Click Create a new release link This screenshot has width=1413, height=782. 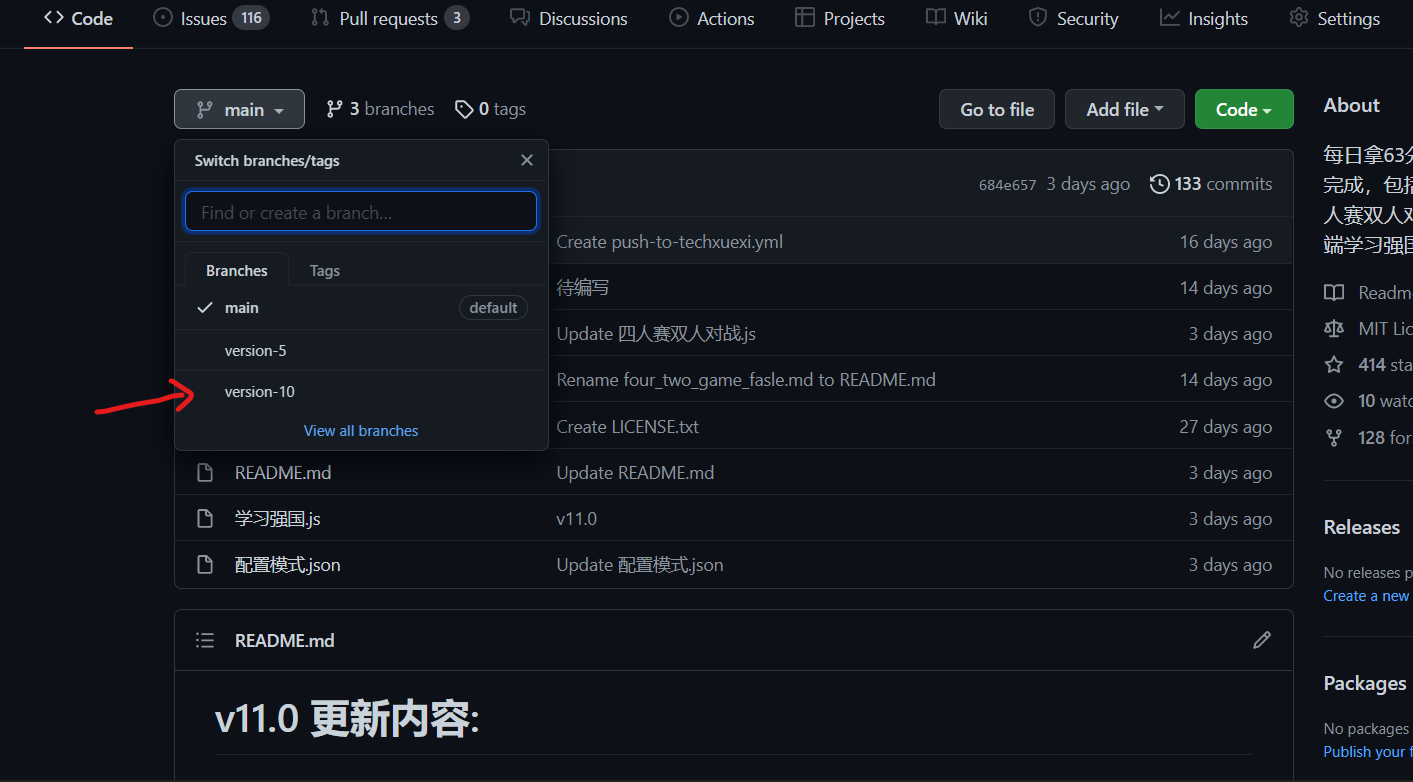[1367, 596]
